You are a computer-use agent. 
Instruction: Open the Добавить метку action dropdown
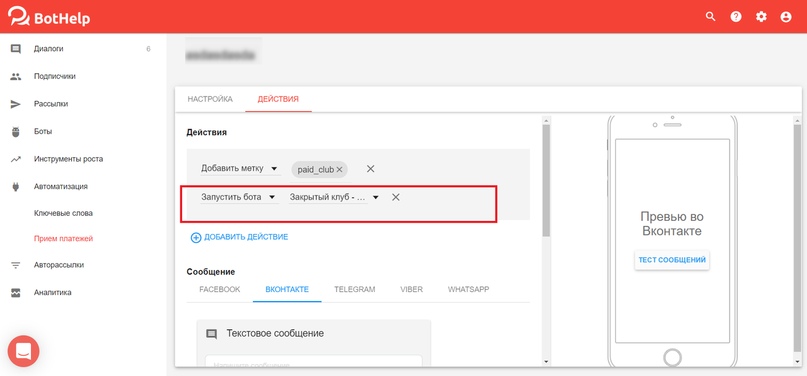pos(240,168)
